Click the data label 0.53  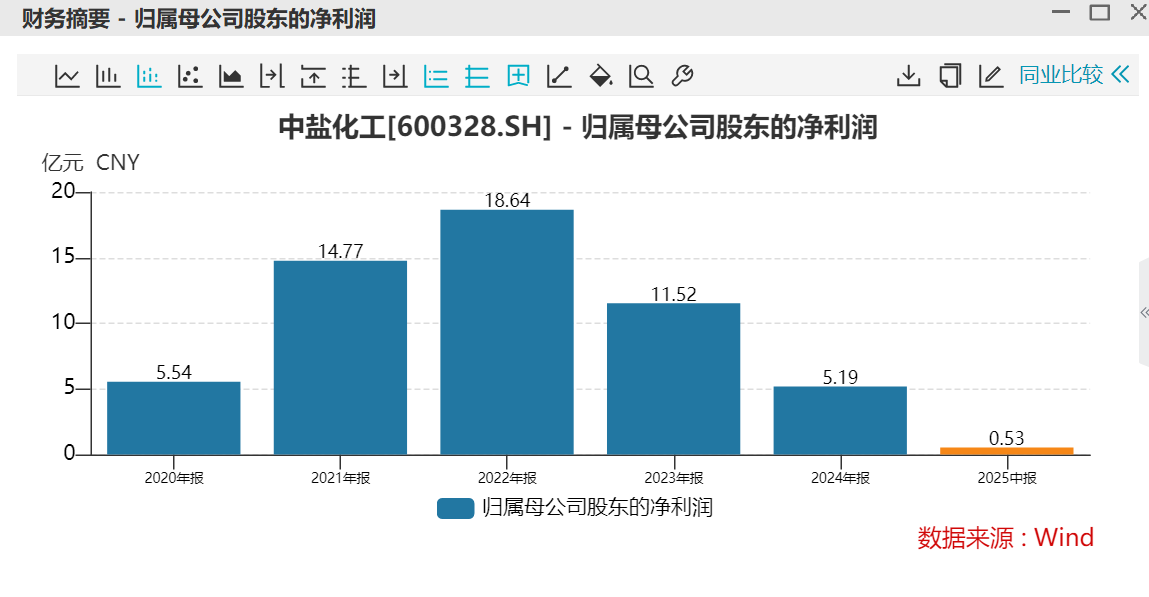pyautogui.click(x=1007, y=438)
